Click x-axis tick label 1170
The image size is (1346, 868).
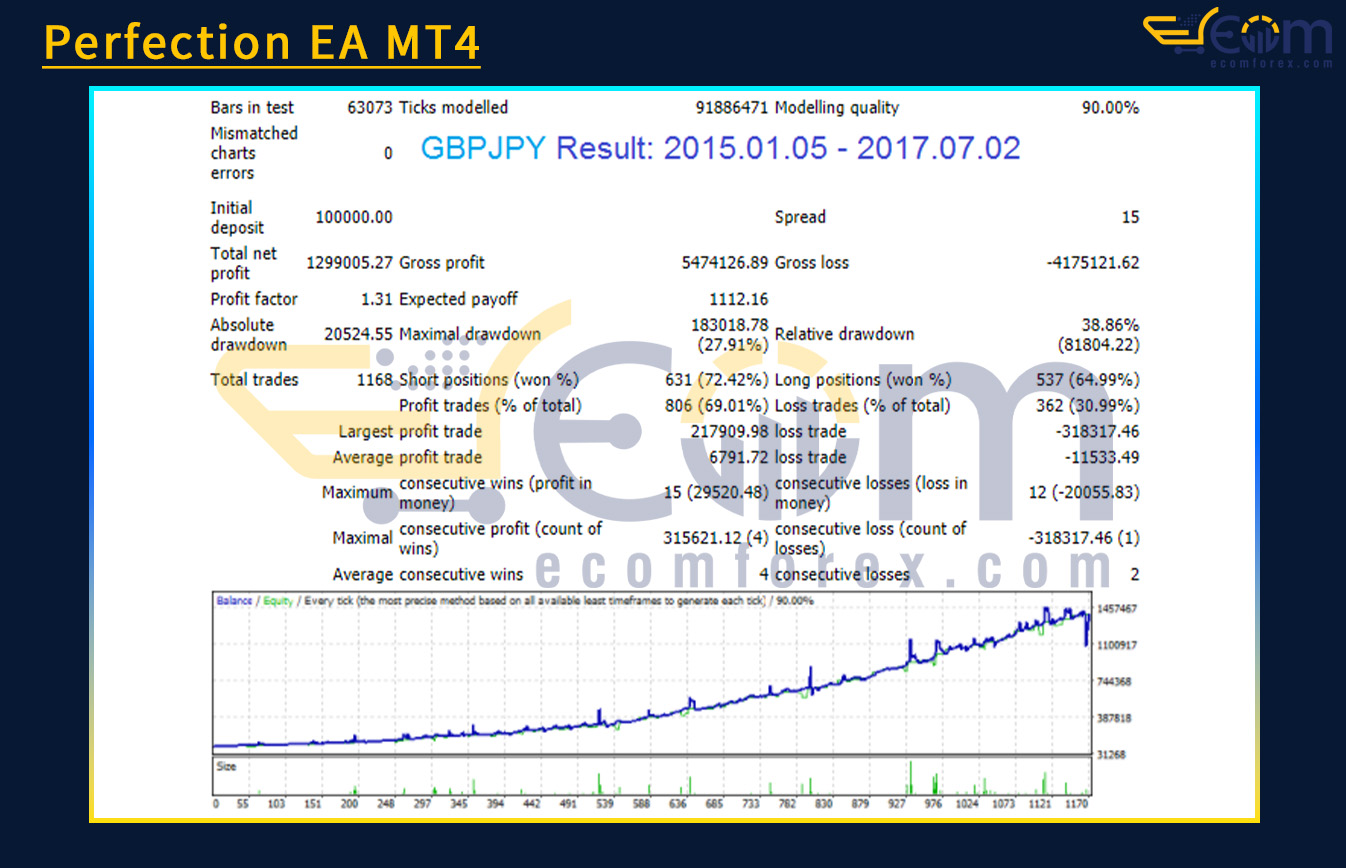[1078, 803]
